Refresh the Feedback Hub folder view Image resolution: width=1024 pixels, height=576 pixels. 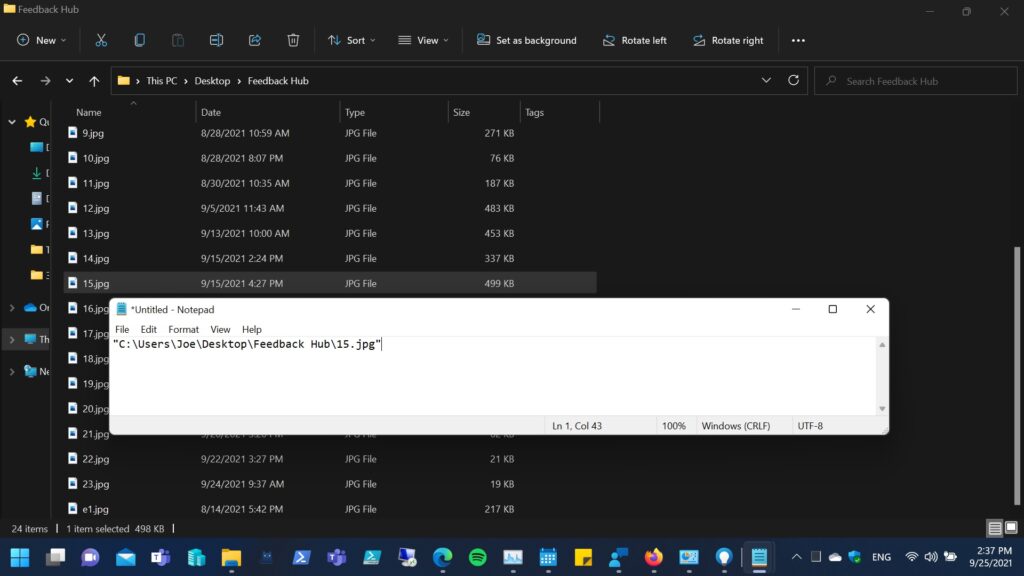(x=794, y=81)
